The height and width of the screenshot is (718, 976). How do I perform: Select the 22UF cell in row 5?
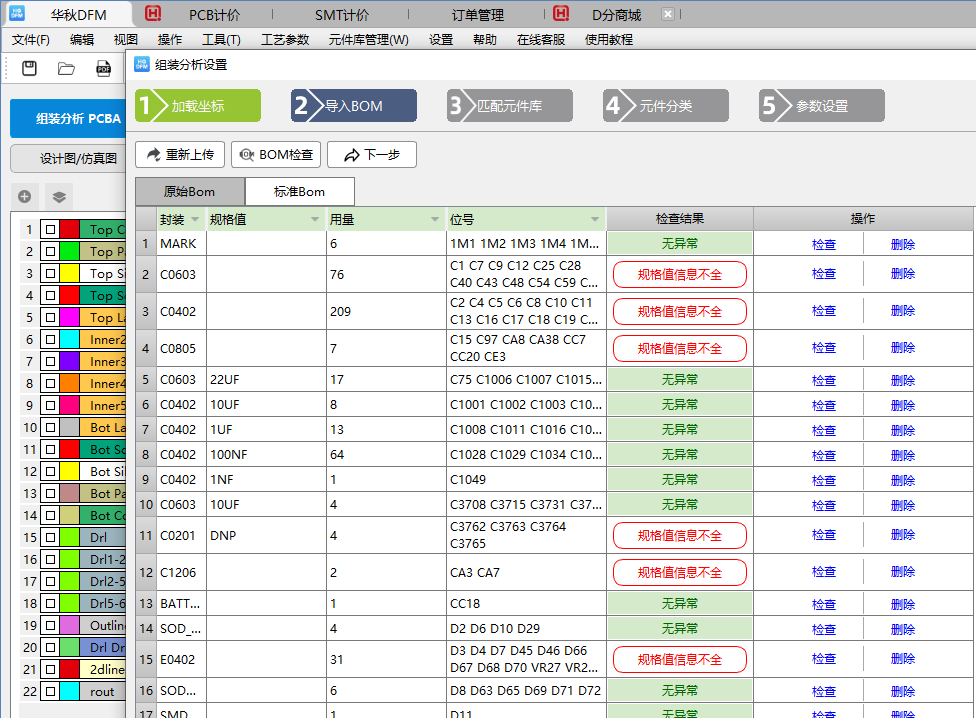point(266,380)
